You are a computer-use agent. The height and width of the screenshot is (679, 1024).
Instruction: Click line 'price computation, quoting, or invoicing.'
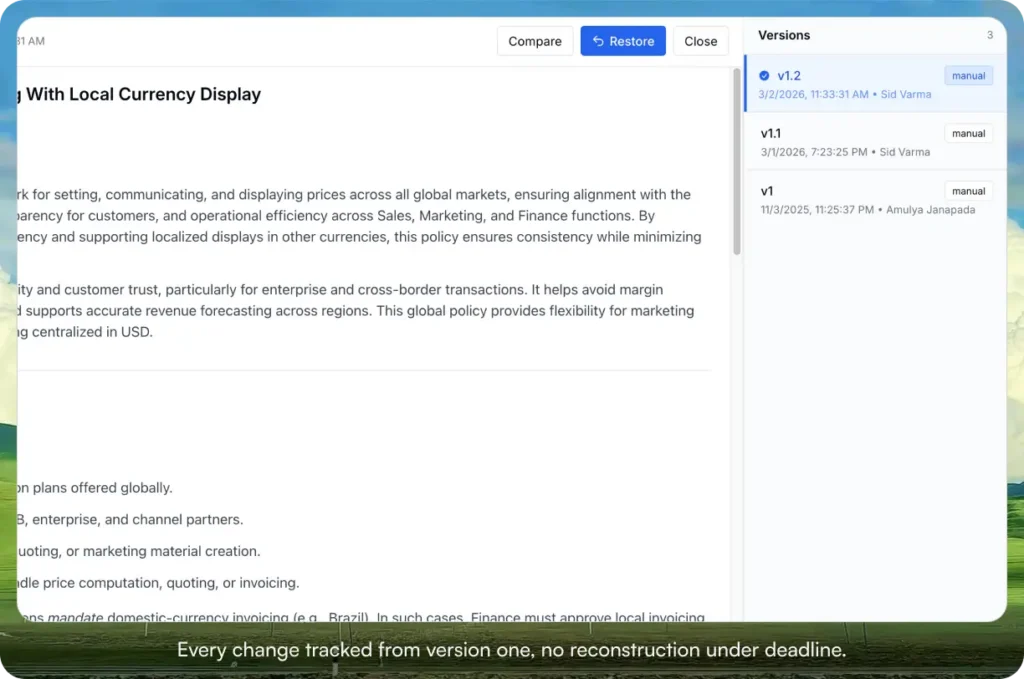tap(171, 583)
